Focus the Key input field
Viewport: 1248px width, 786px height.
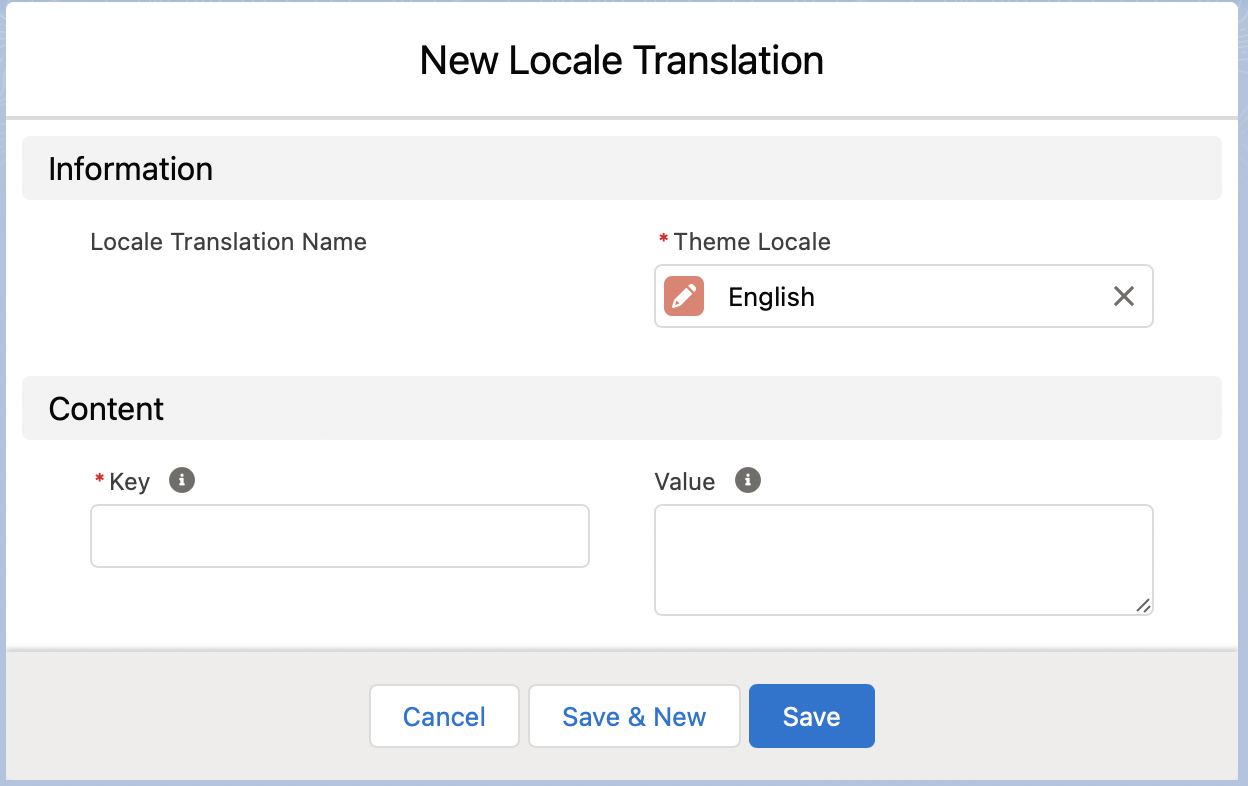340,536
